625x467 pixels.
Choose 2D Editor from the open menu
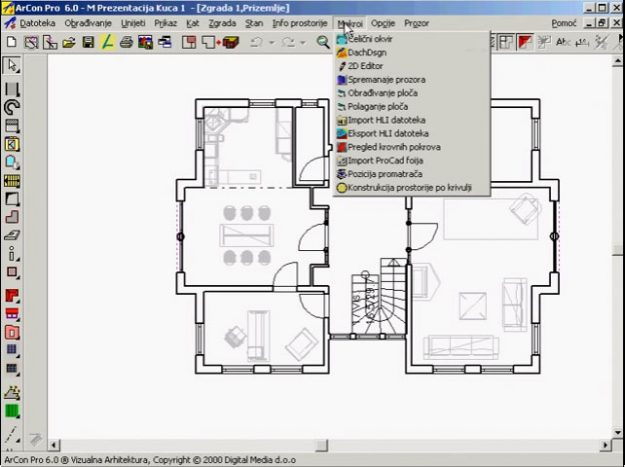[365, 65]
